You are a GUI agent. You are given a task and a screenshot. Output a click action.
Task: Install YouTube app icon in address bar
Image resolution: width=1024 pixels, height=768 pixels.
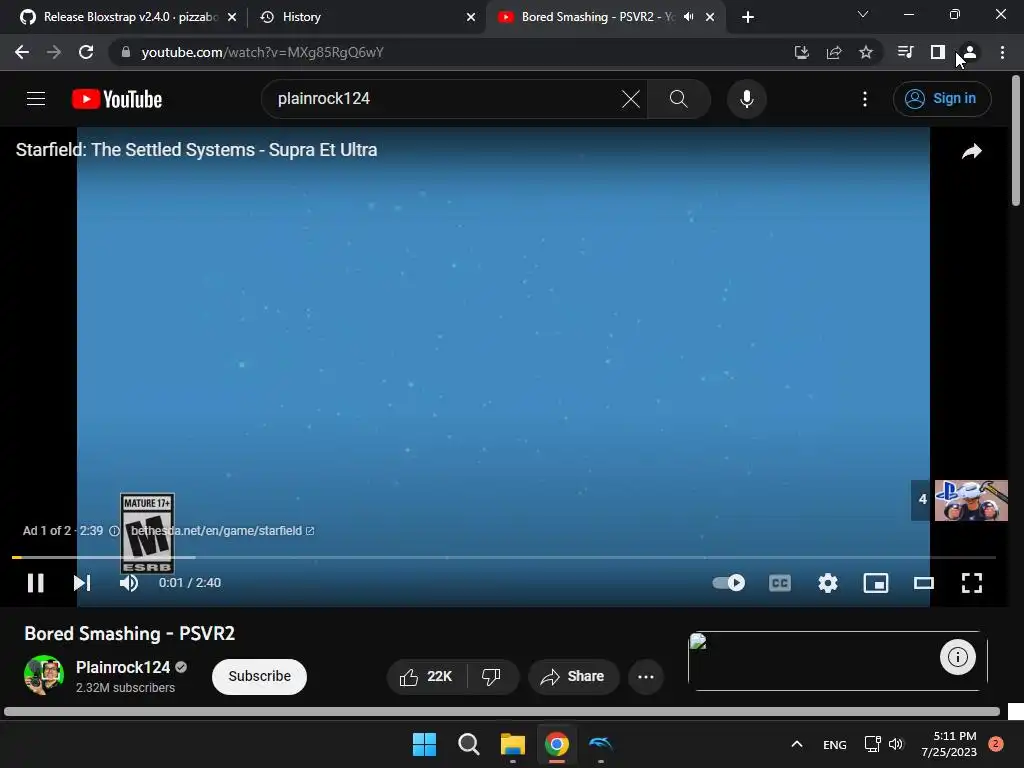[x=801, y=52]
